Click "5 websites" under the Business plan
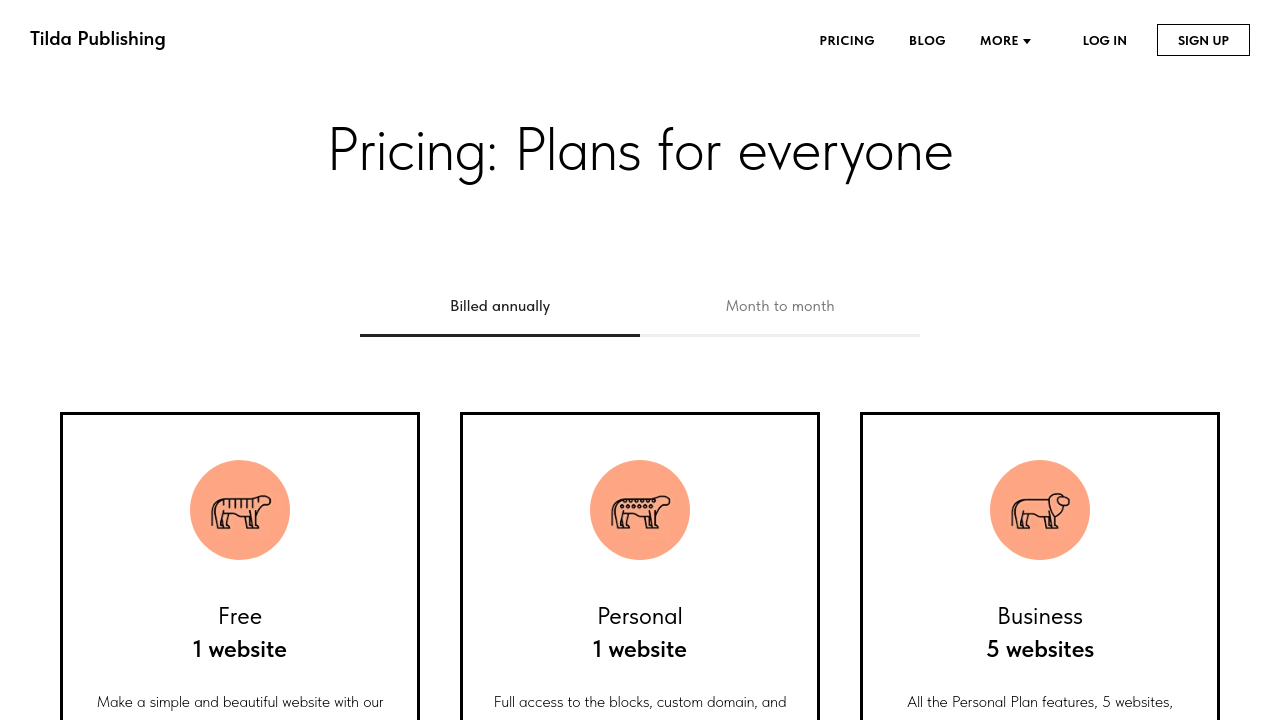This screenshot has width=1280, height=720. point(1040,650)
